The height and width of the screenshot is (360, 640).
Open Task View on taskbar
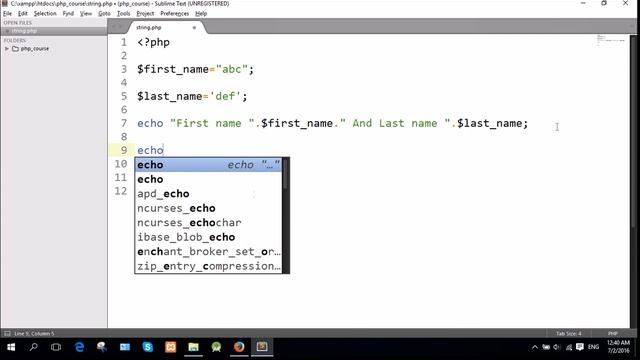(x=56, y=347)
